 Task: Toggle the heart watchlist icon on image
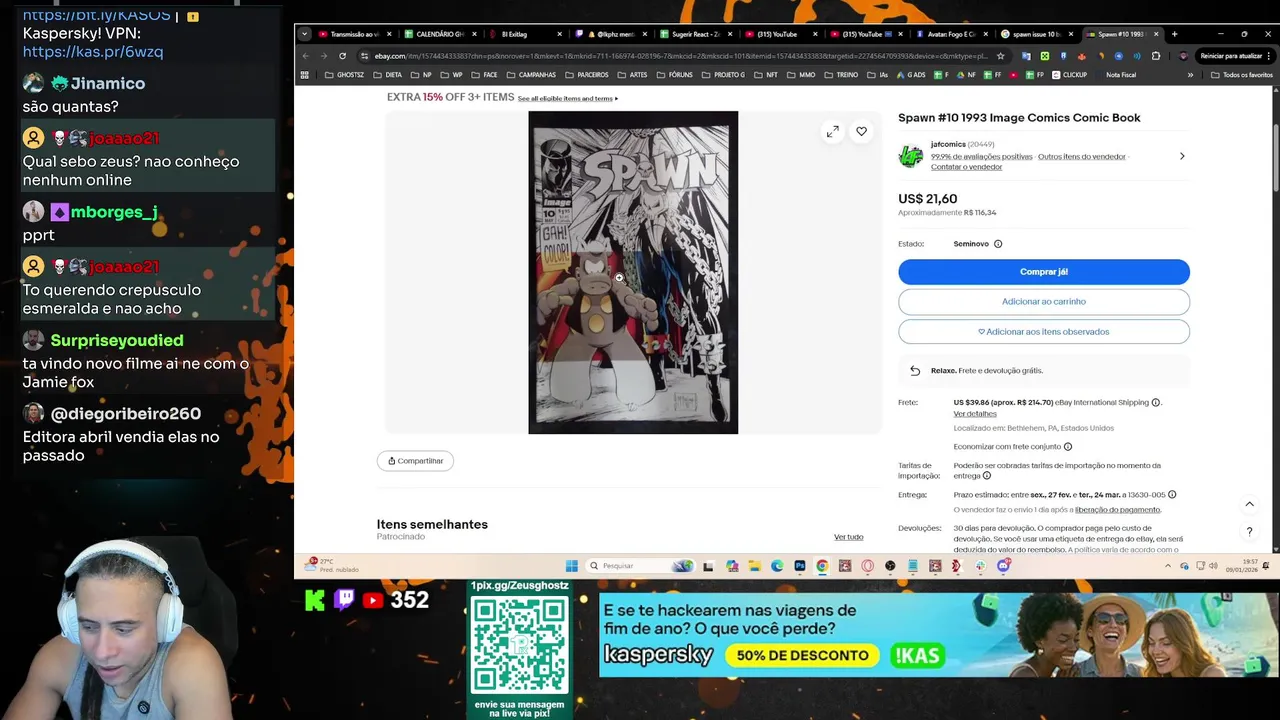click(861, 131)
